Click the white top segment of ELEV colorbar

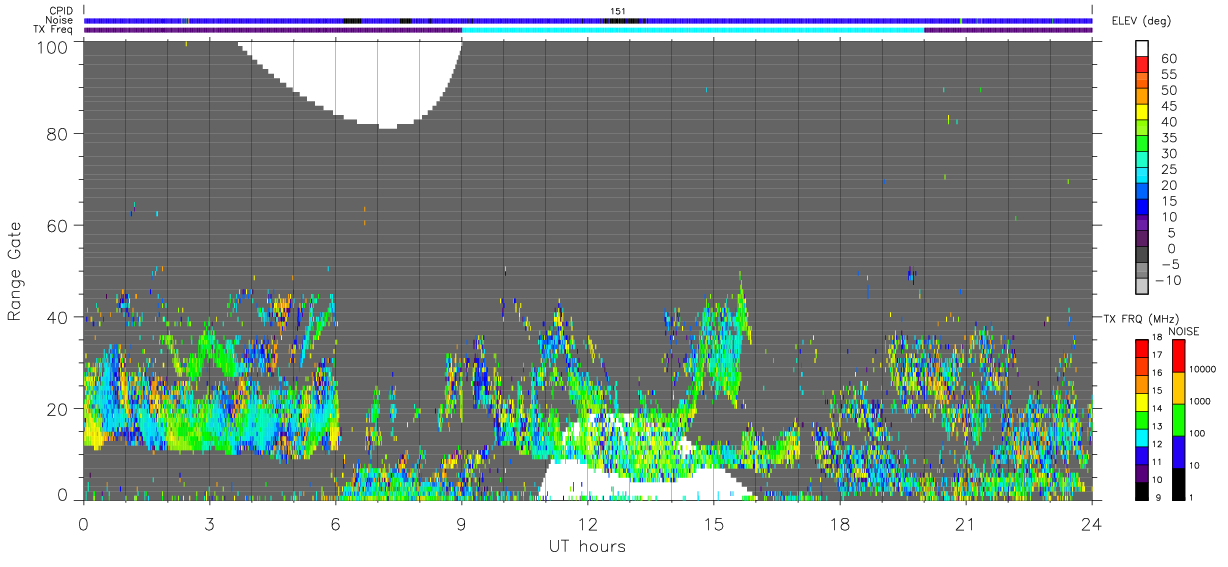click(1142, 50)
